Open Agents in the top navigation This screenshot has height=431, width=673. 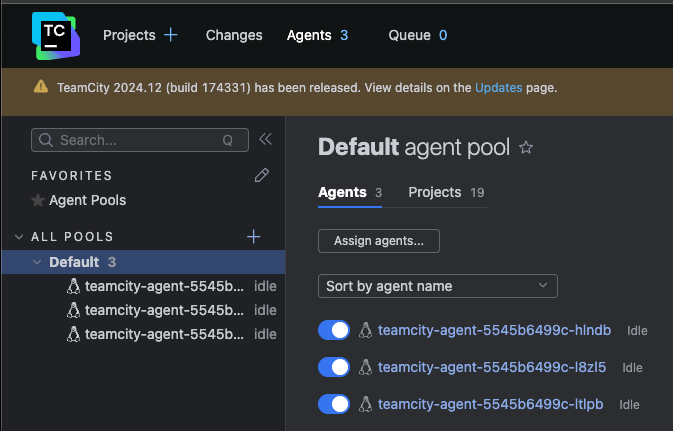click(309, 35)
